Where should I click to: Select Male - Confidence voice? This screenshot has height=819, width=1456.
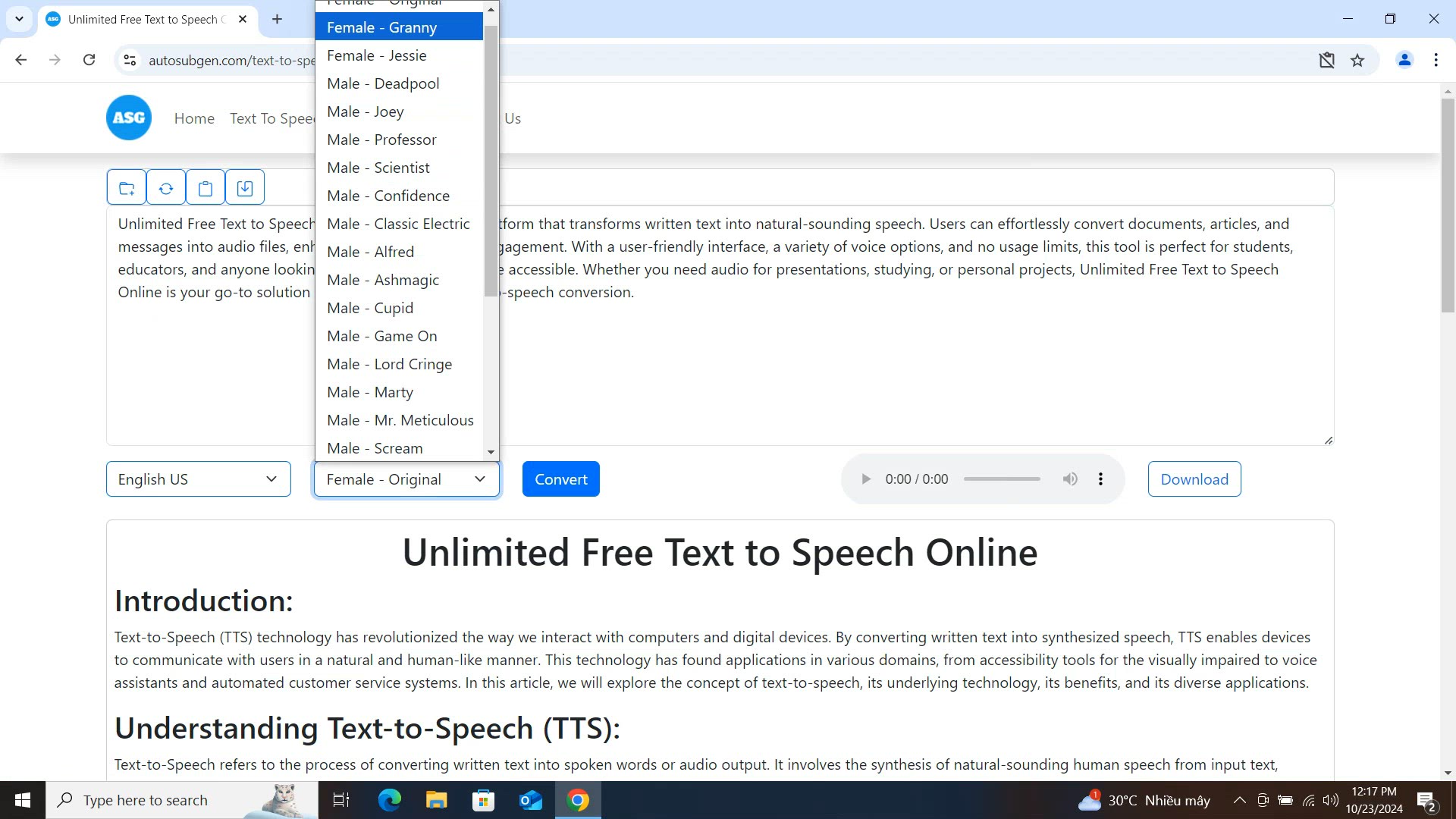coord(399,196)
